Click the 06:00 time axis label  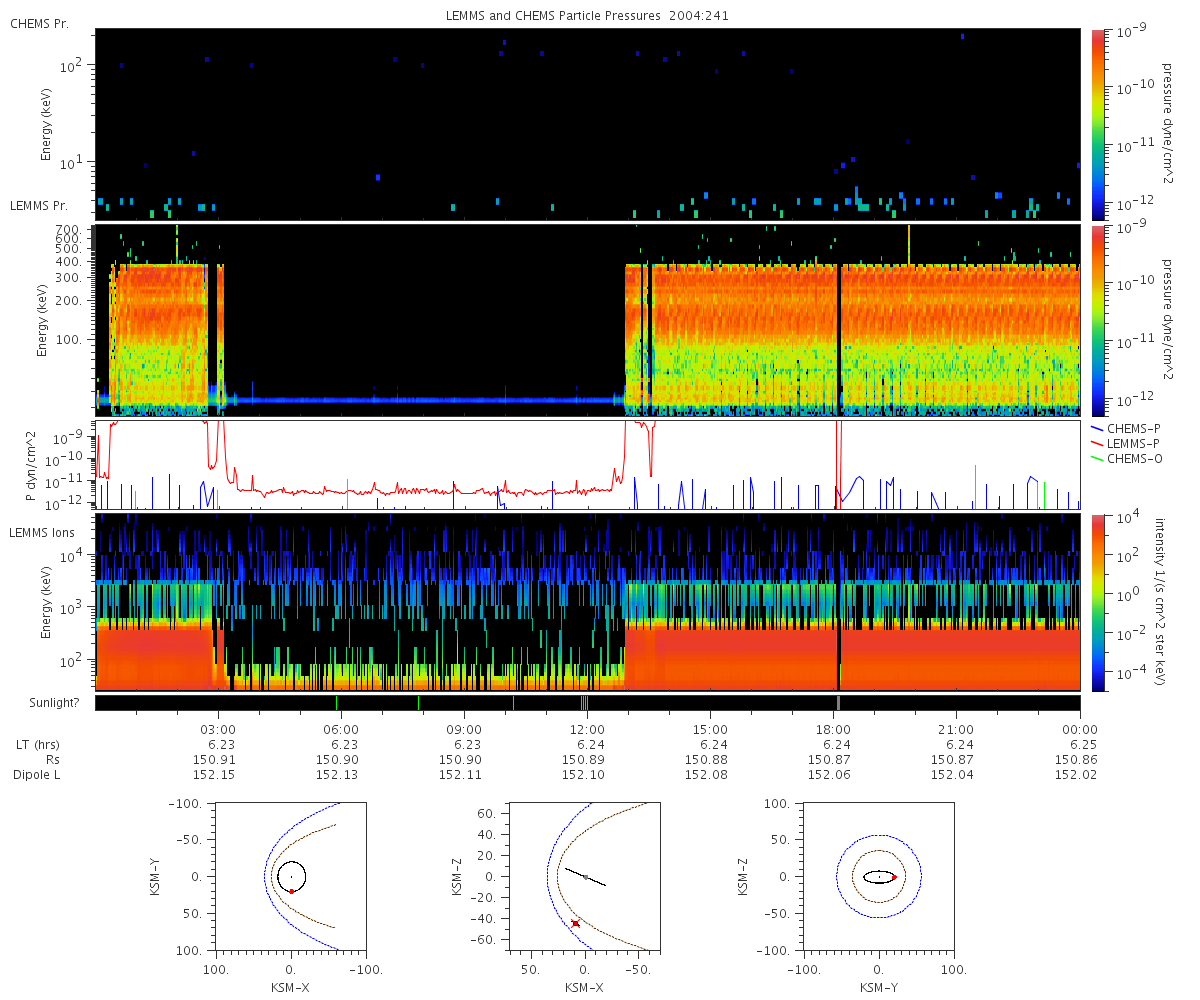point(341,728)
